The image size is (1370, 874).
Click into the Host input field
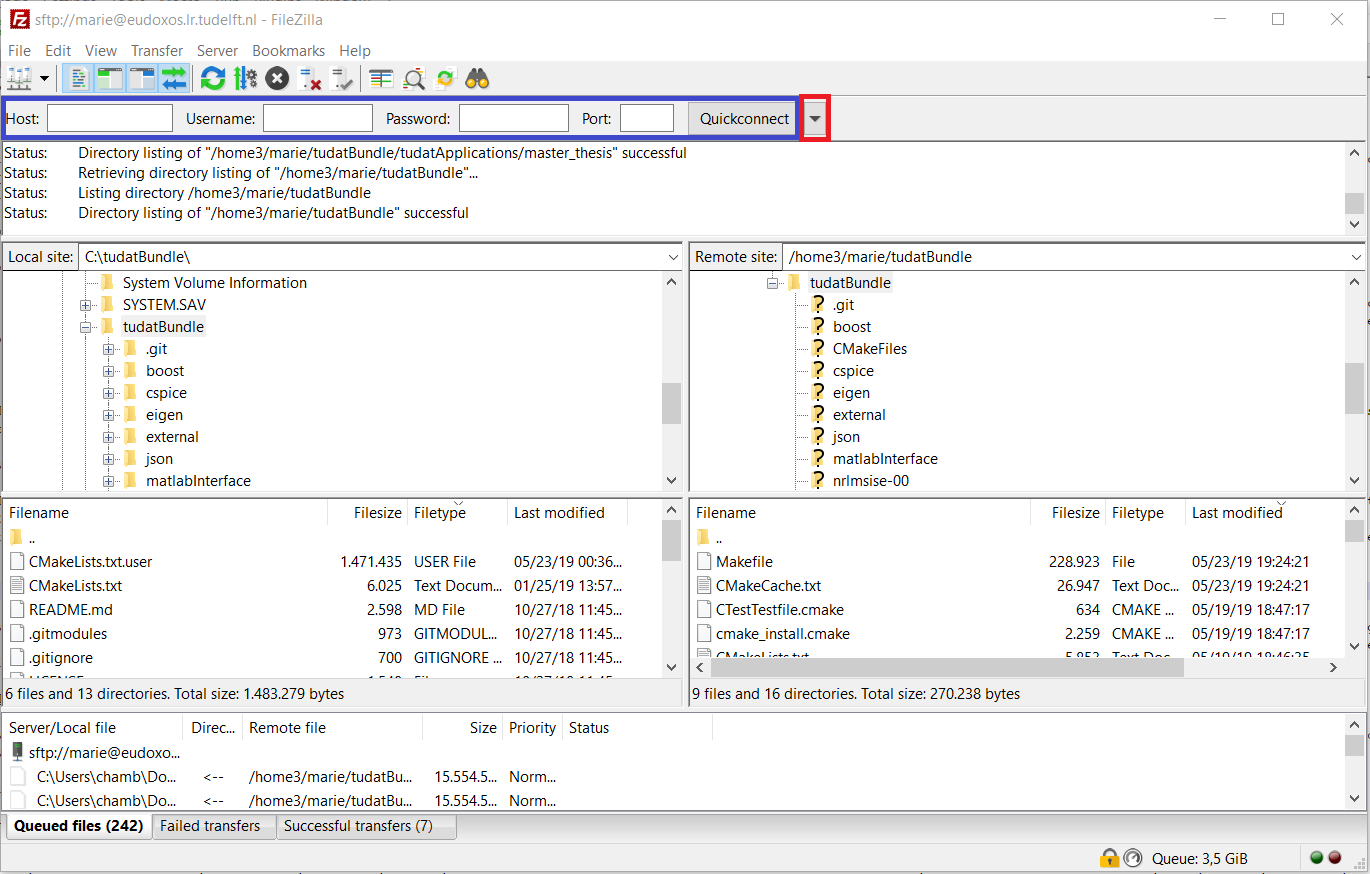point(110,119)
